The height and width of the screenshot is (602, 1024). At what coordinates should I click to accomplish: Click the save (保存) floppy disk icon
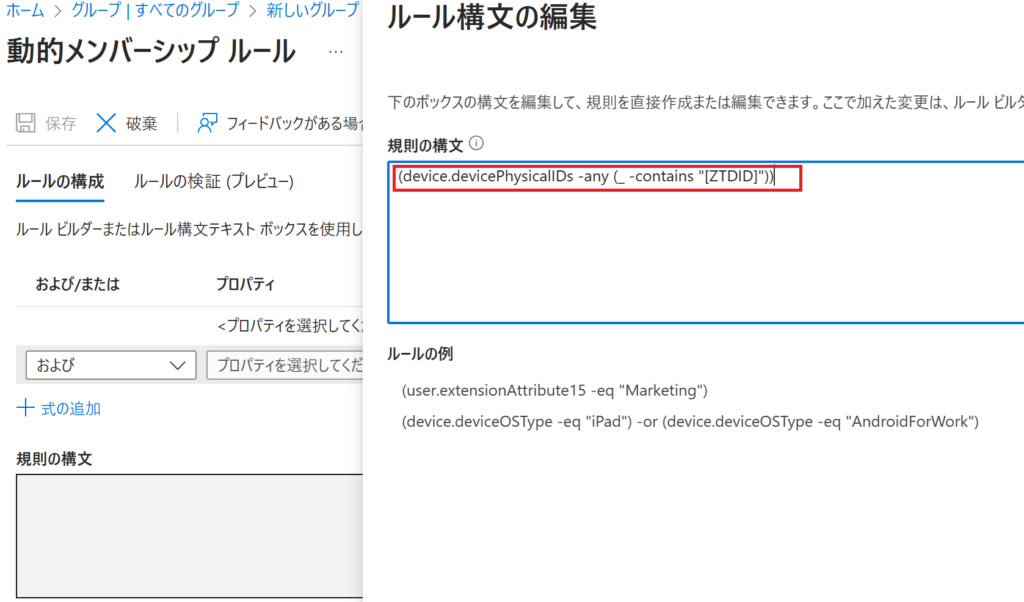pyautogui.click(x=26, y=123)
